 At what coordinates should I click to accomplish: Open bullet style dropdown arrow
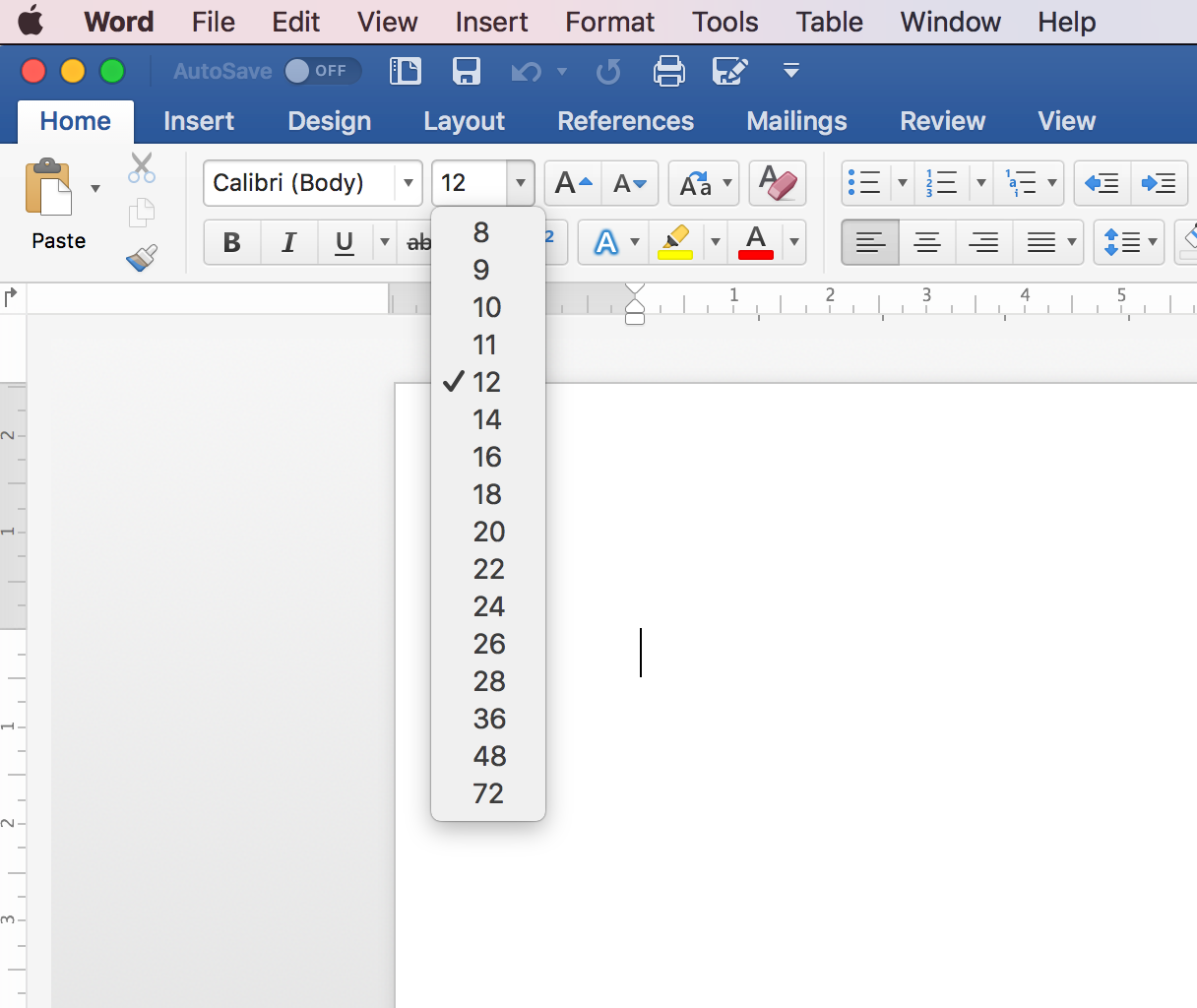(903, 183)
